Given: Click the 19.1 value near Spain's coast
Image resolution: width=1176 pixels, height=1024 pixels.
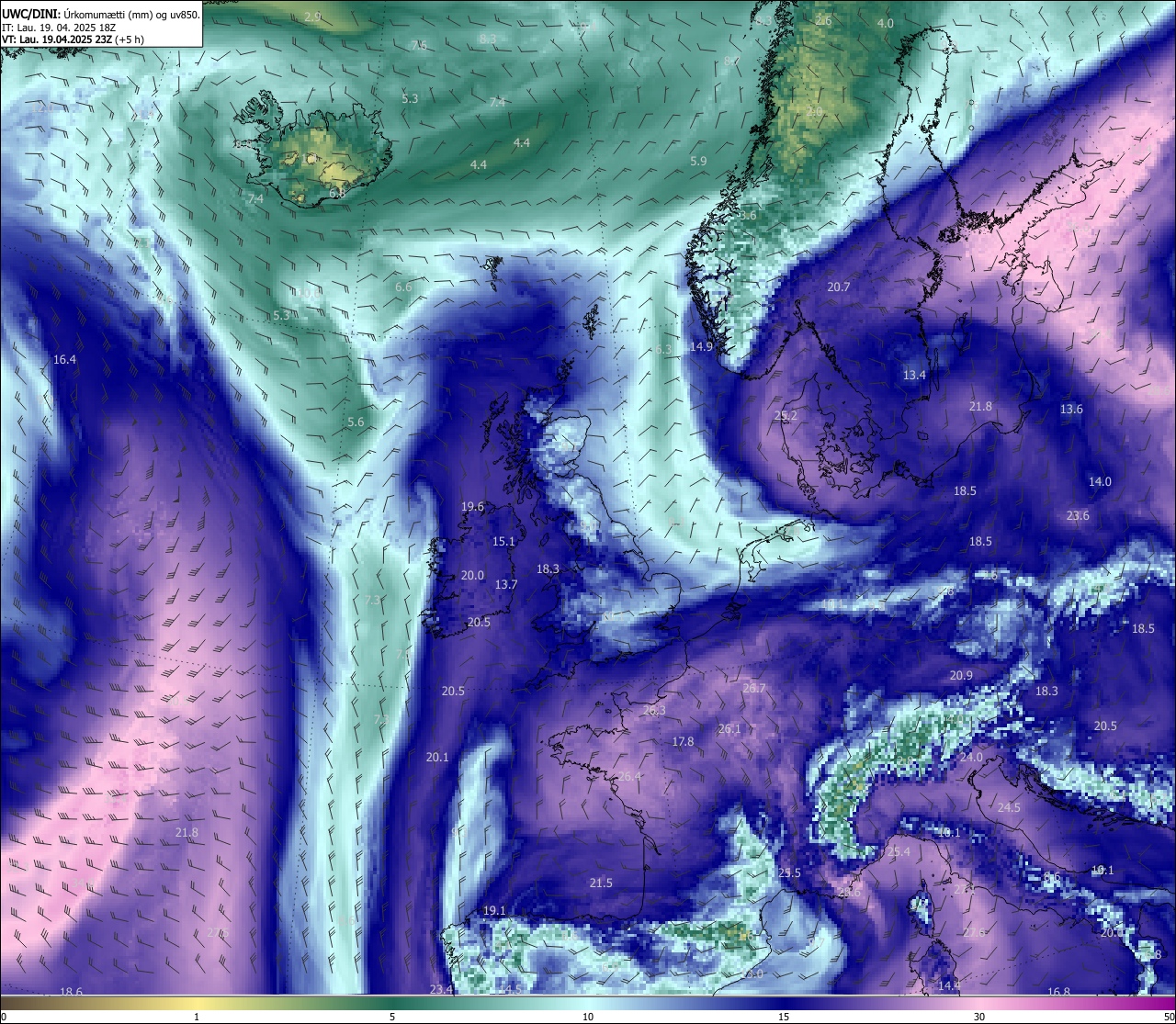Looking at the screenshot, I should [494, 911].
